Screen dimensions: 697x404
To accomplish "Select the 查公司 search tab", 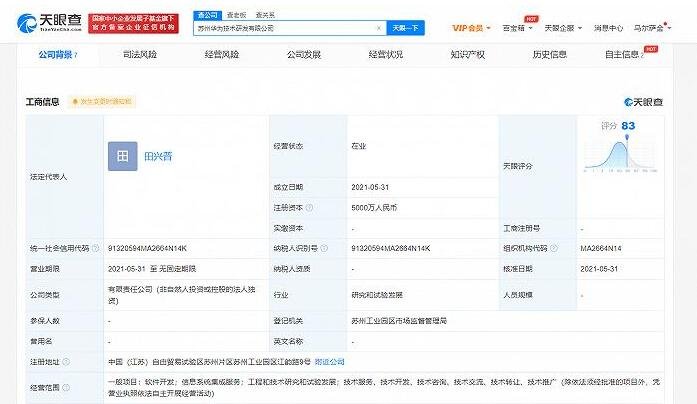I will (x=208, y=15).
